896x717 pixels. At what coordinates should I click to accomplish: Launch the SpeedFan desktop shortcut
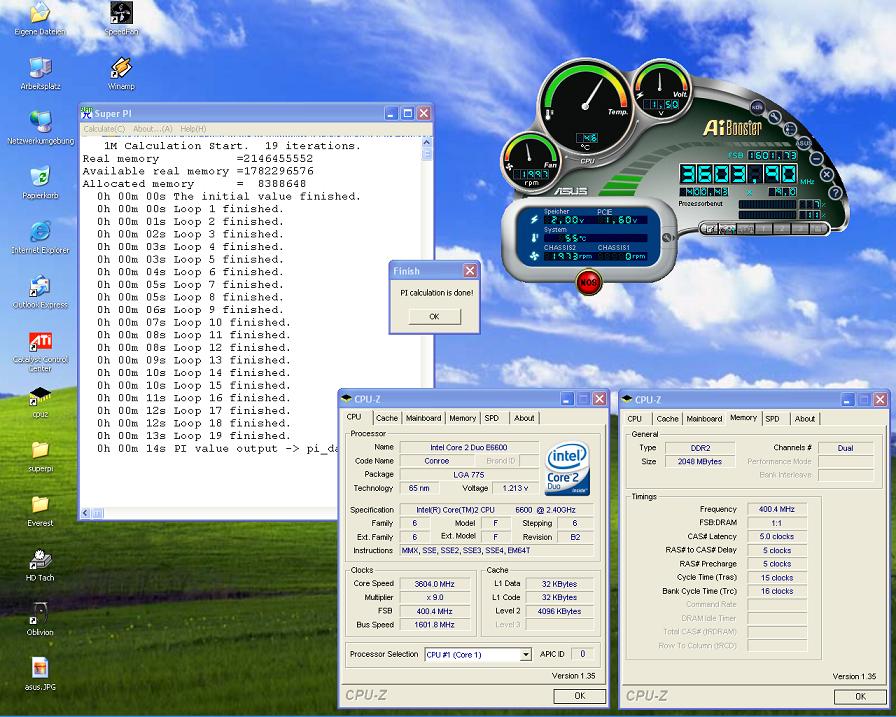point(121,17)
